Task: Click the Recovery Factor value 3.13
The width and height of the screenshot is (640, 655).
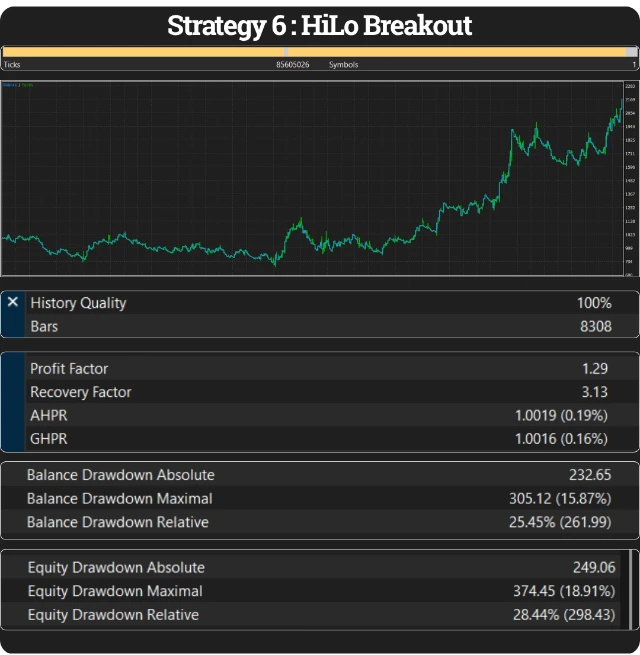Action: (594, 392)
